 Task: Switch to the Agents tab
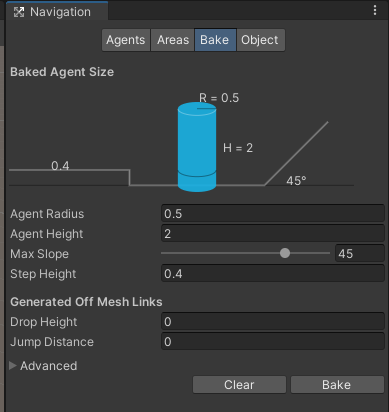(x=126, y=40)
